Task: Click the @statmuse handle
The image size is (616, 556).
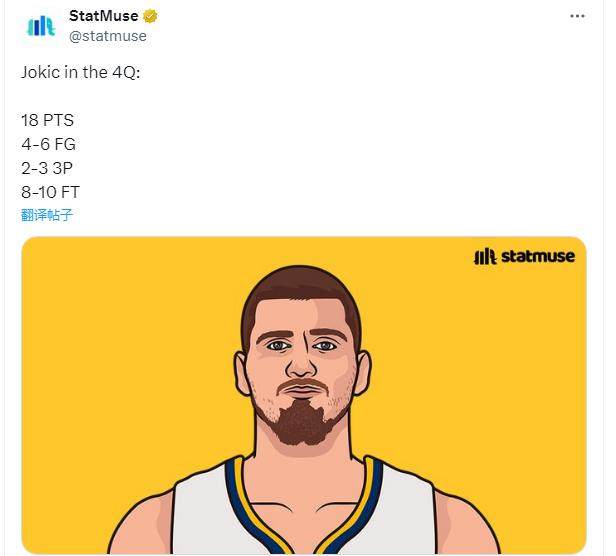Action: (108, 36)
